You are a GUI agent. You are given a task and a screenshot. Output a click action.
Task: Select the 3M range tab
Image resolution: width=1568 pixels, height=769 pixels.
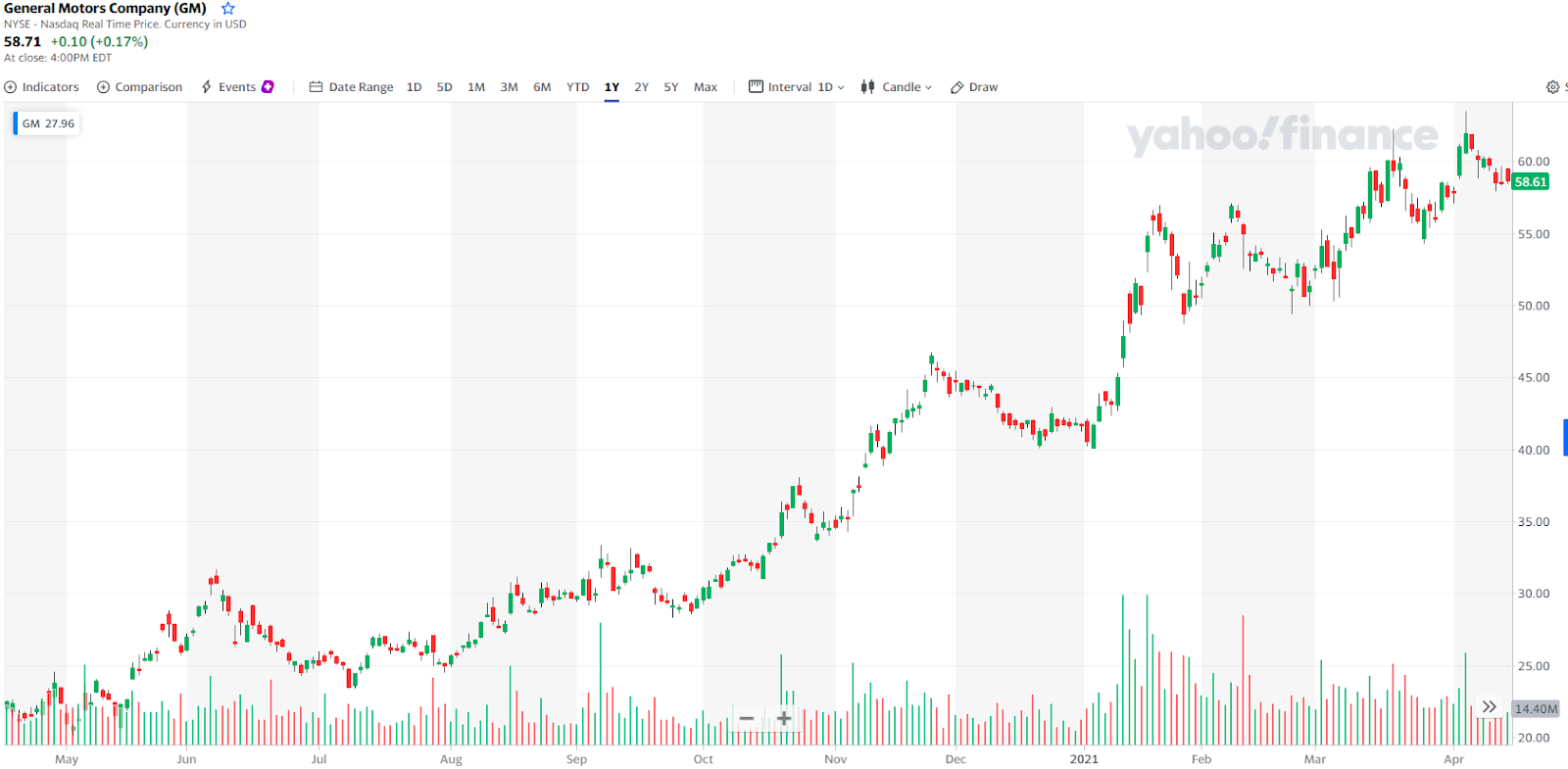[x=509, y=87]
